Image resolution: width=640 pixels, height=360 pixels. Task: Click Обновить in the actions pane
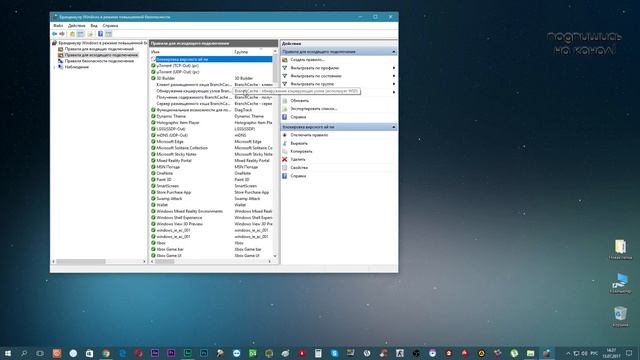pos(300,100)
